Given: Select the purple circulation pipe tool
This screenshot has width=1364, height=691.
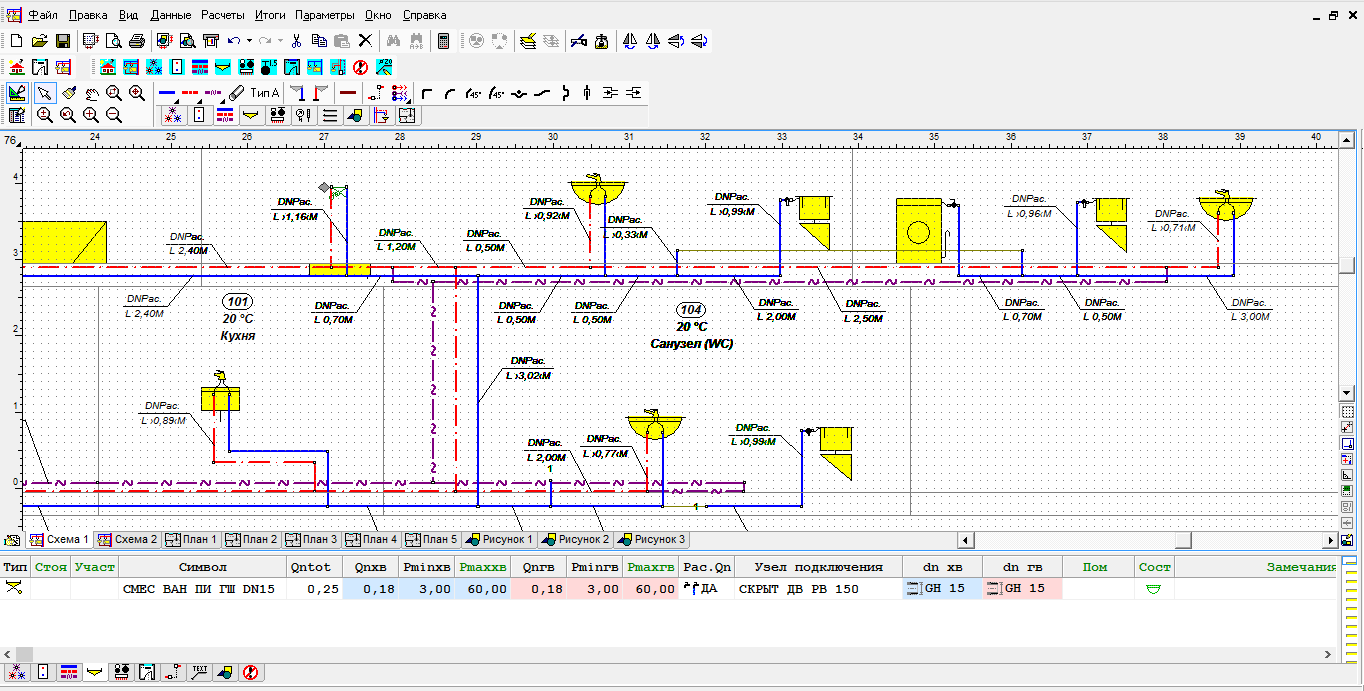Looking at the screenshot, I should pos(214,92).
